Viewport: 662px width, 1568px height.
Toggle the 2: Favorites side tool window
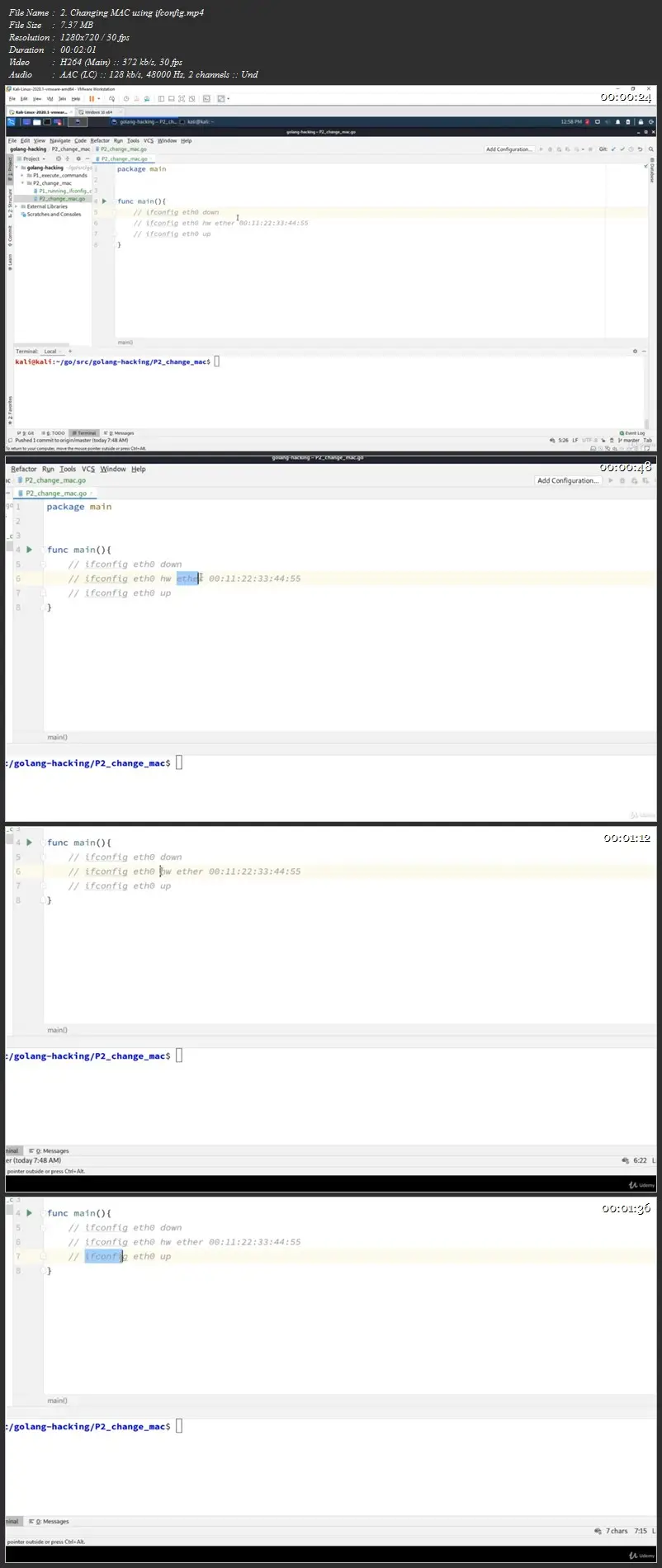click(x=10, y=409)
